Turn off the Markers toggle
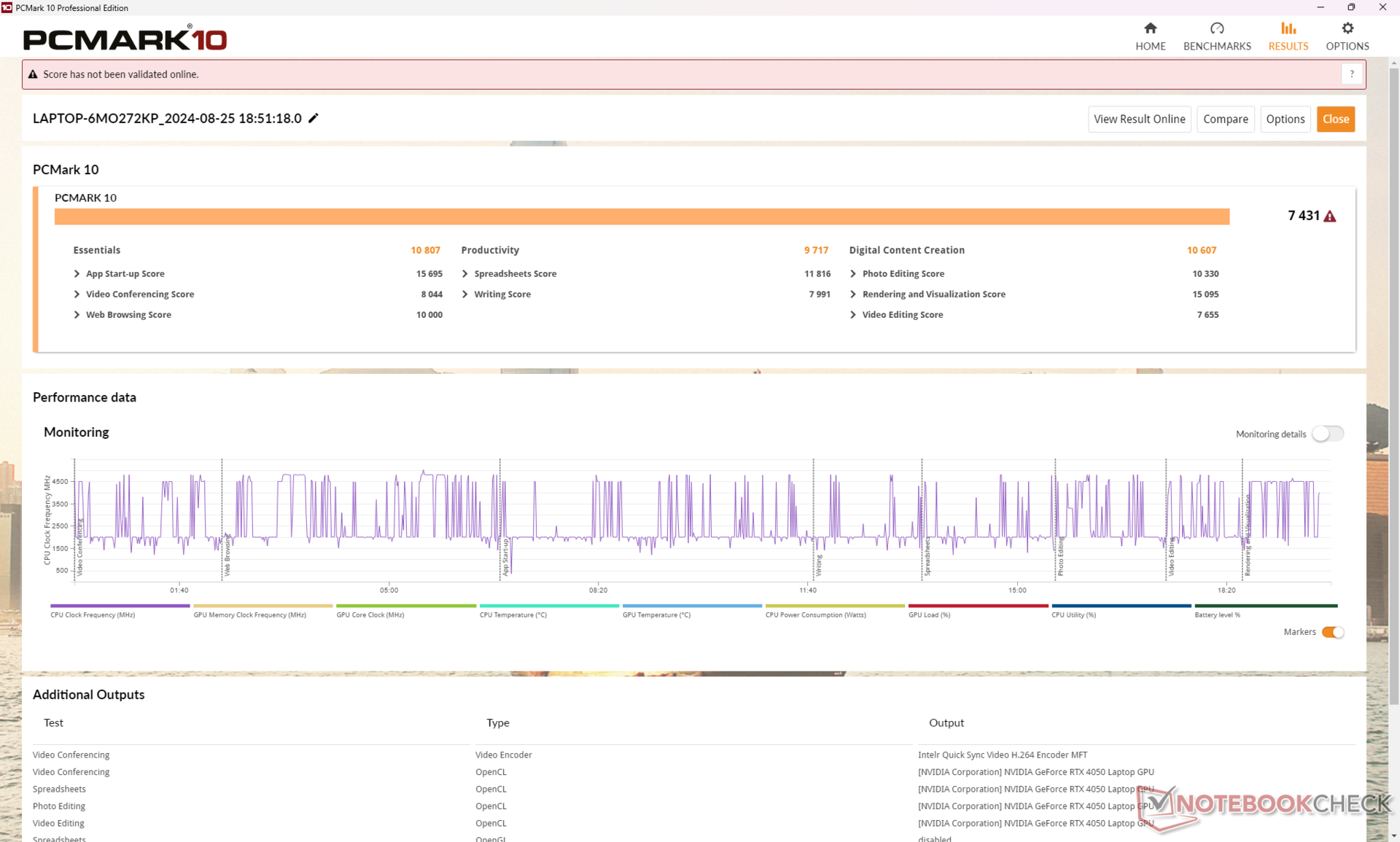 pos(1332,632)
